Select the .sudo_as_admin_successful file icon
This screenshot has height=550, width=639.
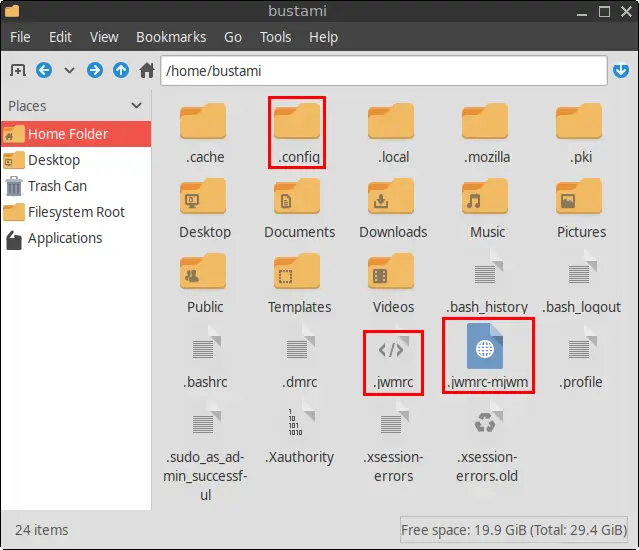(205, 420)
